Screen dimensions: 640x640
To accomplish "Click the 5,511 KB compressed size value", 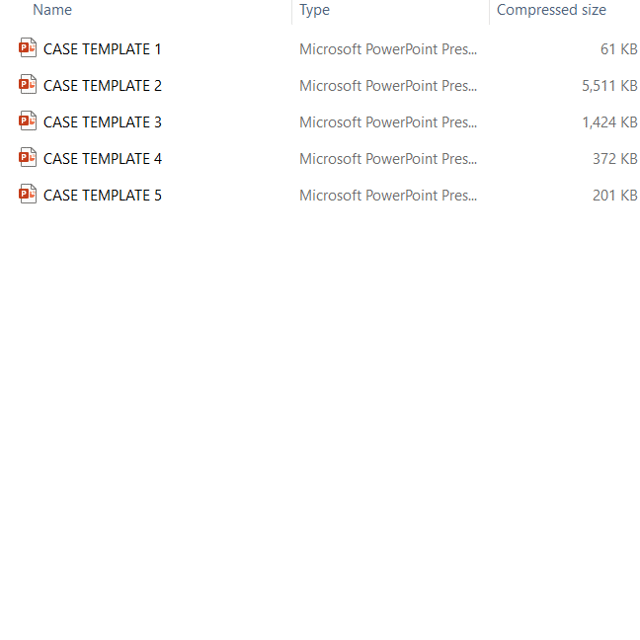I will 610,86.
